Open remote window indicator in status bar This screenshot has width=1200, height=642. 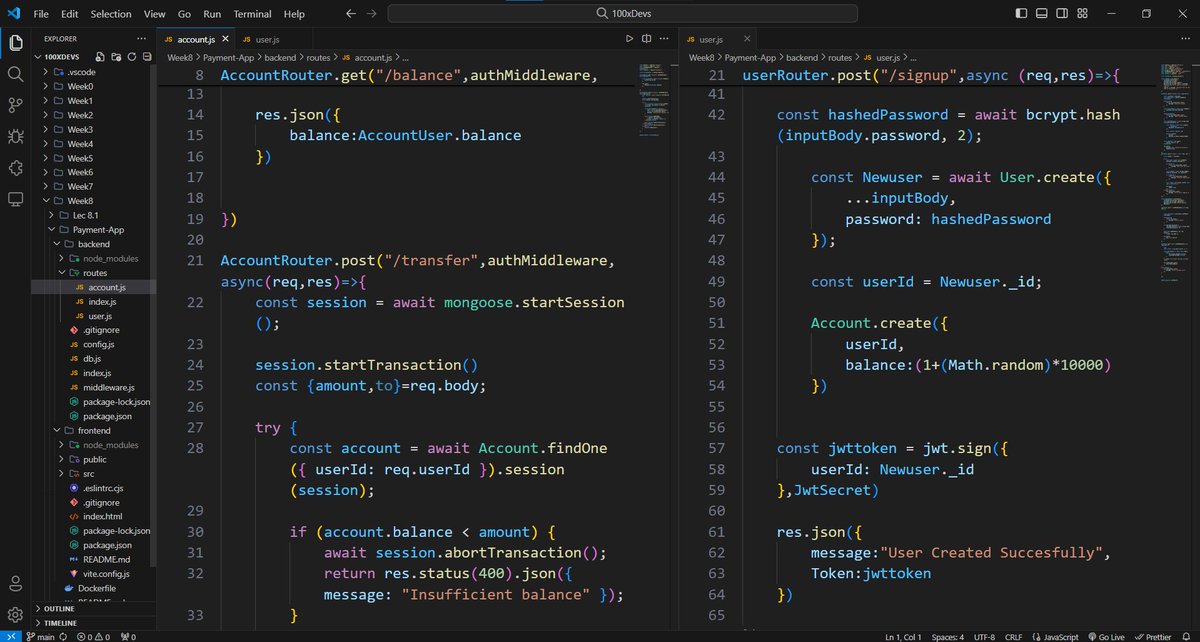pos(13,636)
